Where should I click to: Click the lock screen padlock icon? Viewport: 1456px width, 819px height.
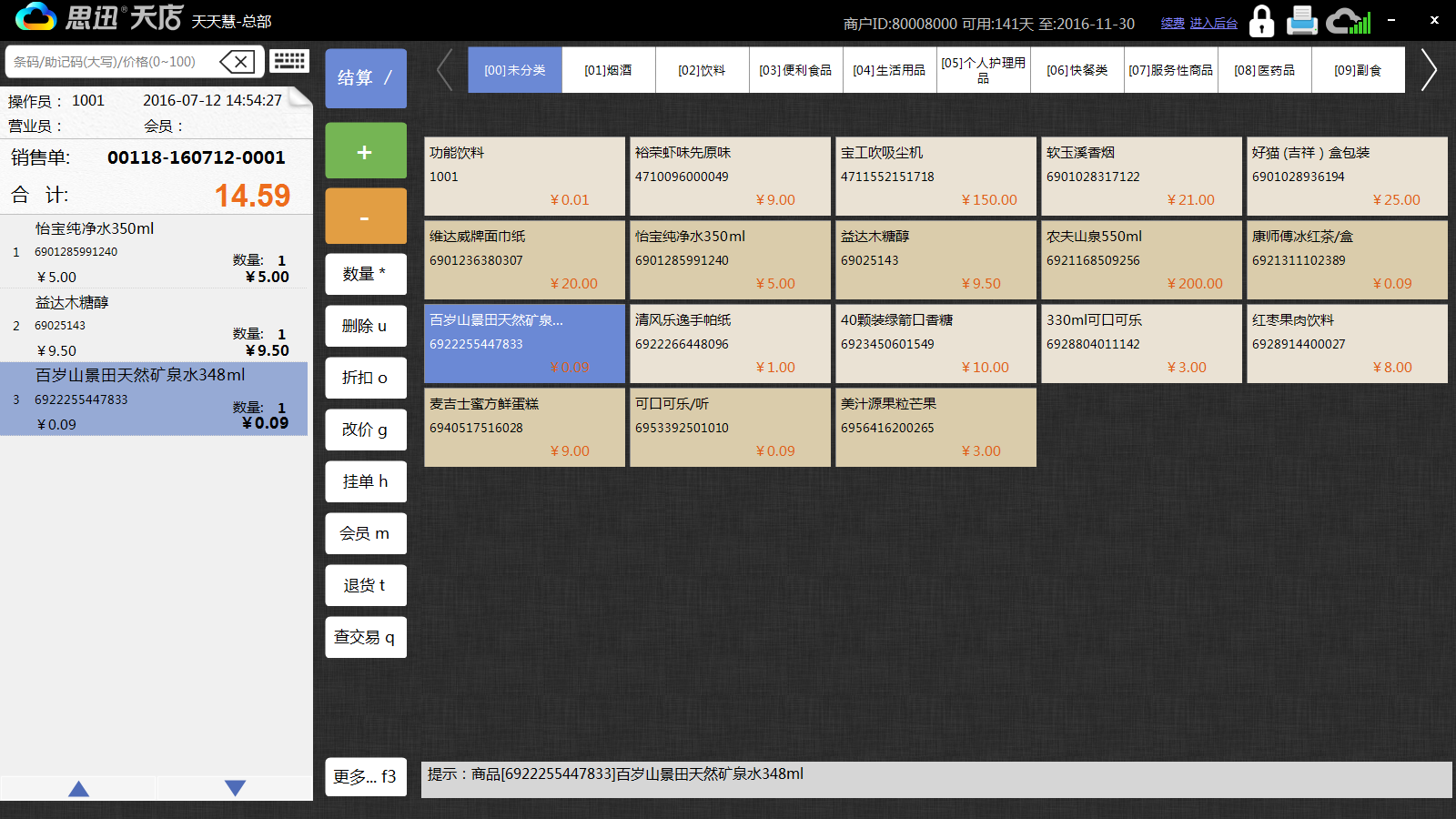coord(1261,21)
